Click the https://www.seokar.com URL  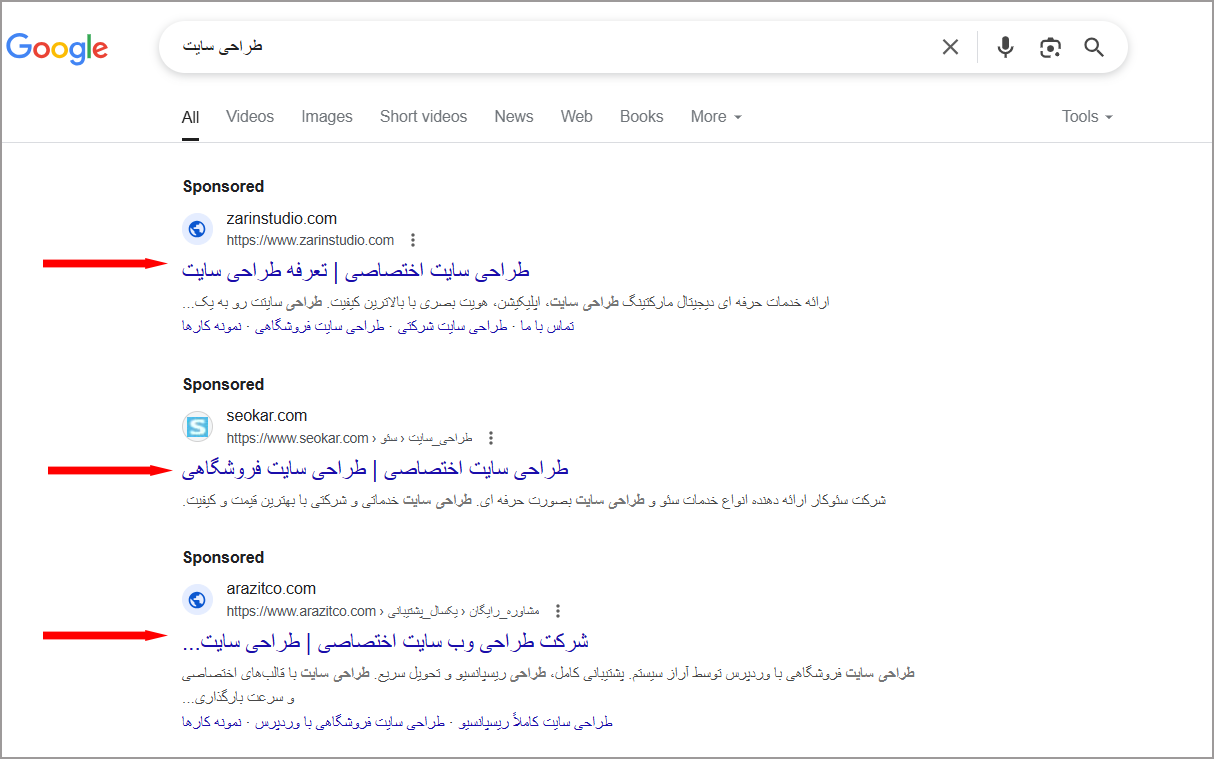(x=298, y=438)
